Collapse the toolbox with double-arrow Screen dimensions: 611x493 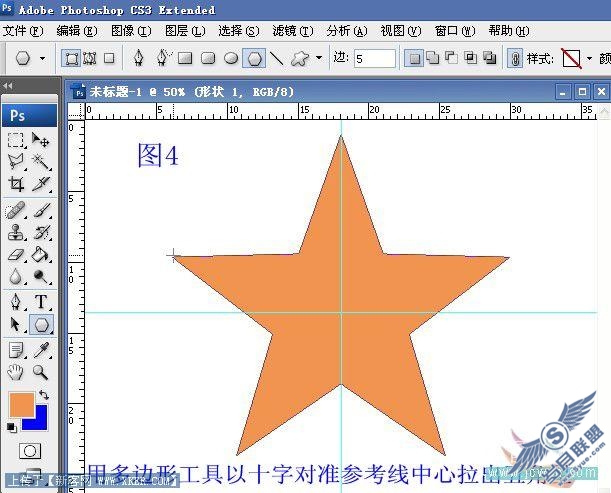pos(7,86)
